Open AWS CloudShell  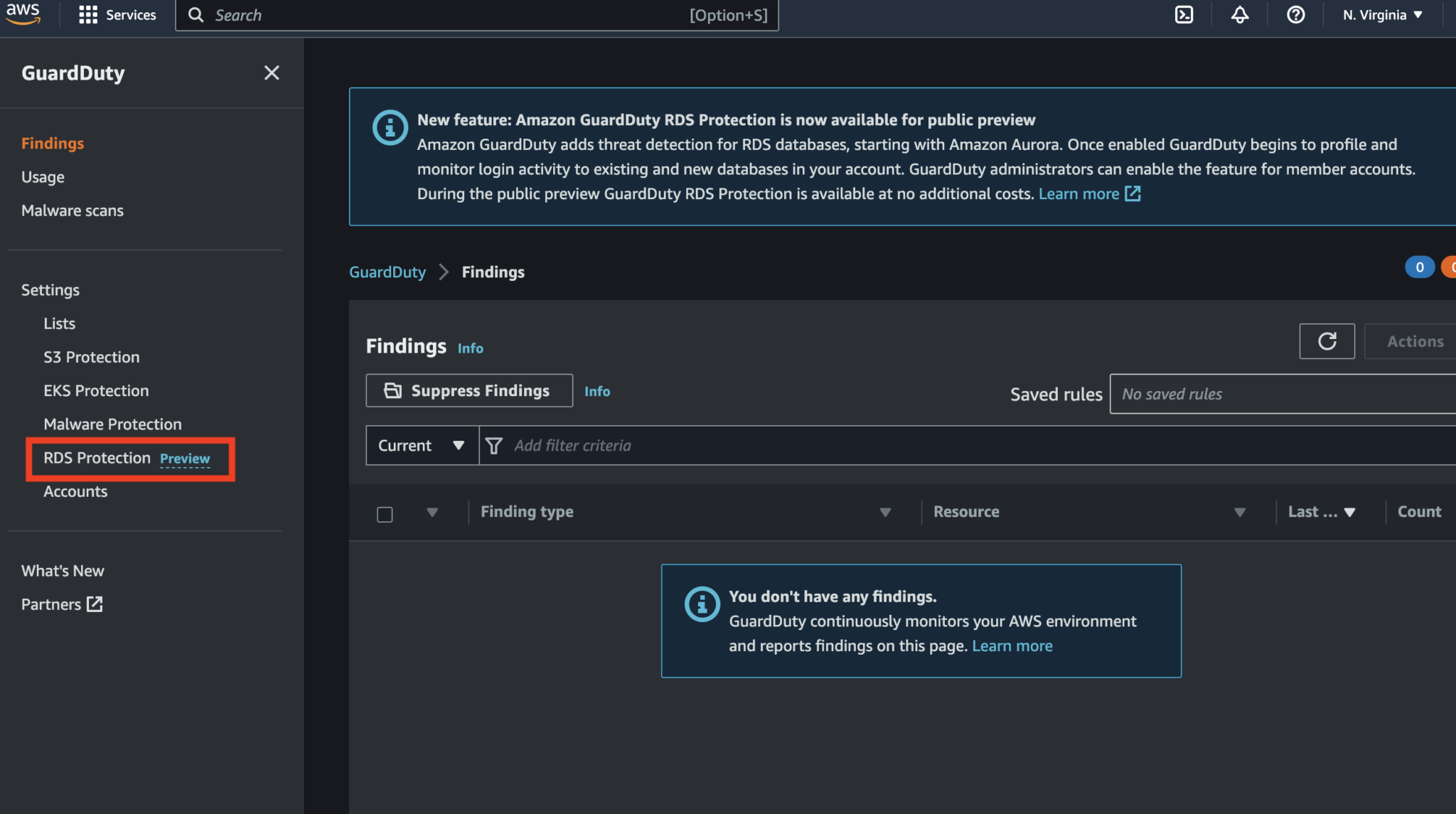[1183, 14]
